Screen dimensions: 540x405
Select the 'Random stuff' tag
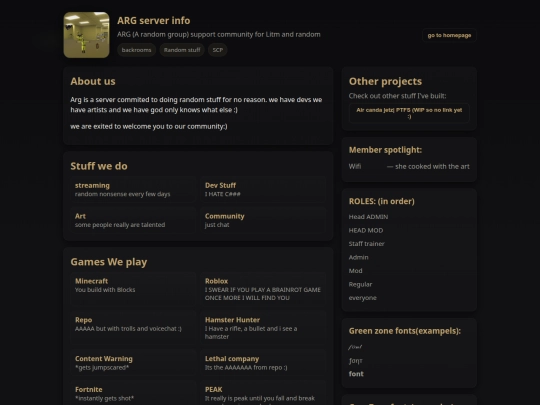[182, 50]
